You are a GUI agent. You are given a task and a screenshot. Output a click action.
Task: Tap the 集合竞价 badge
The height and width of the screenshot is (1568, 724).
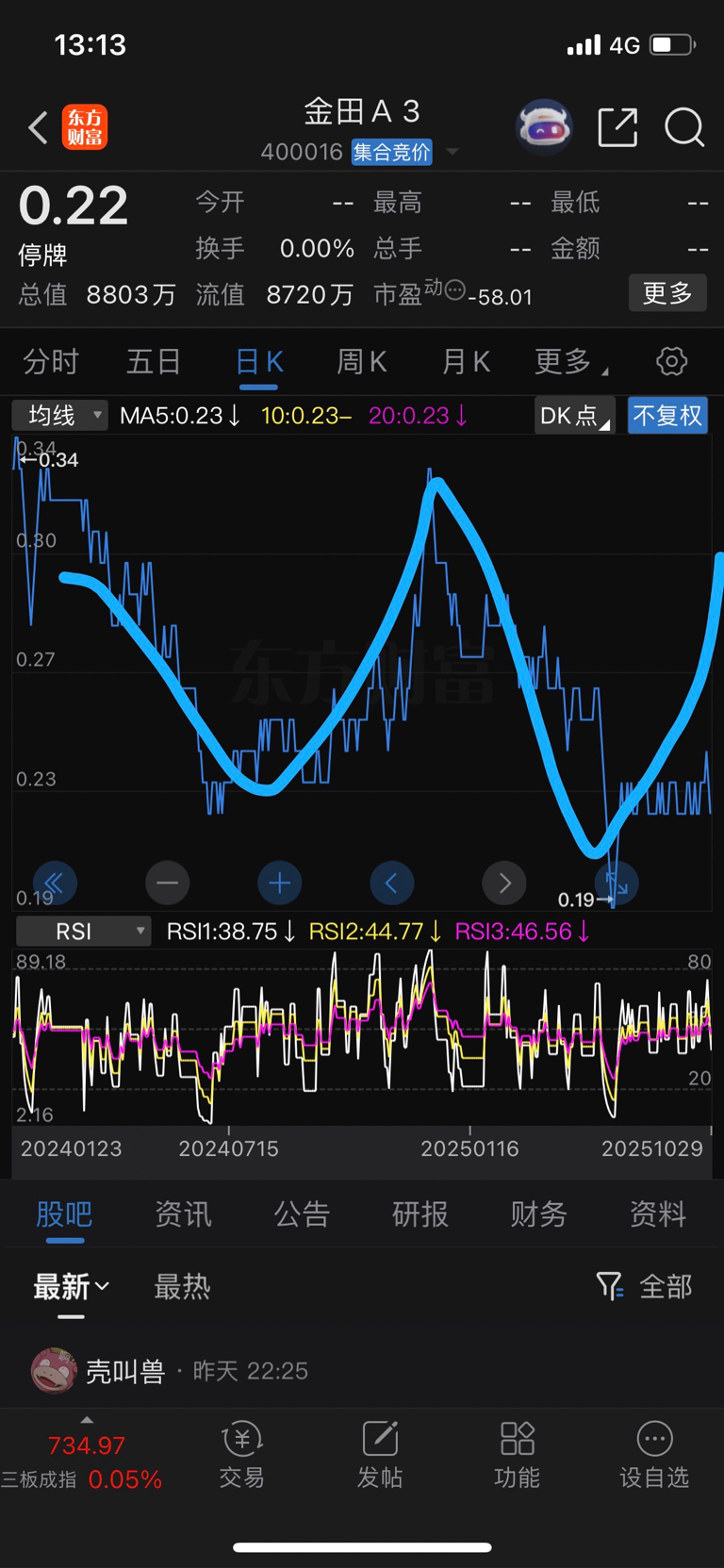(391, 152)
